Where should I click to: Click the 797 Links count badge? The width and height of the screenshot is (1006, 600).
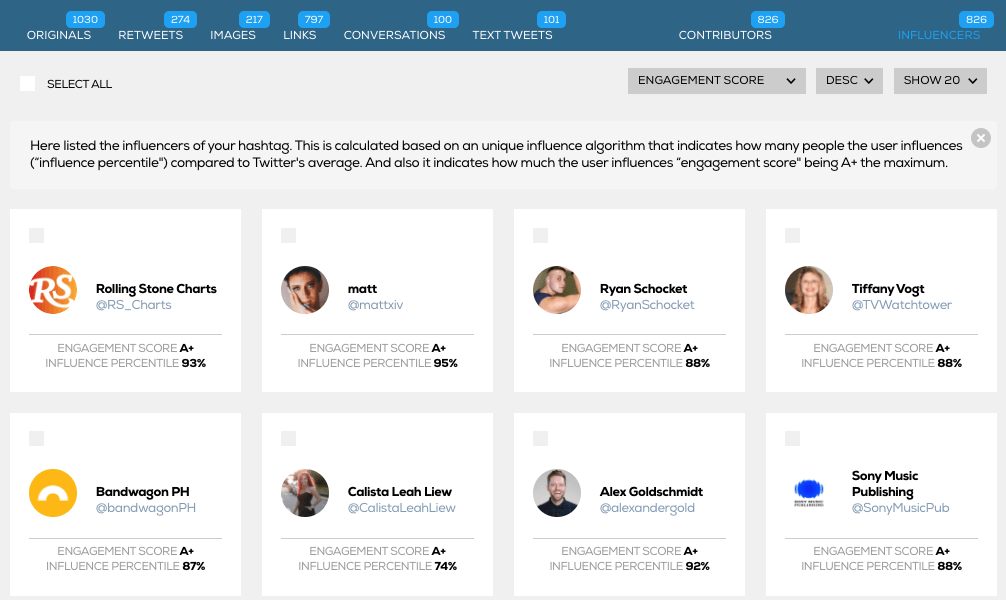click(314, 19)
